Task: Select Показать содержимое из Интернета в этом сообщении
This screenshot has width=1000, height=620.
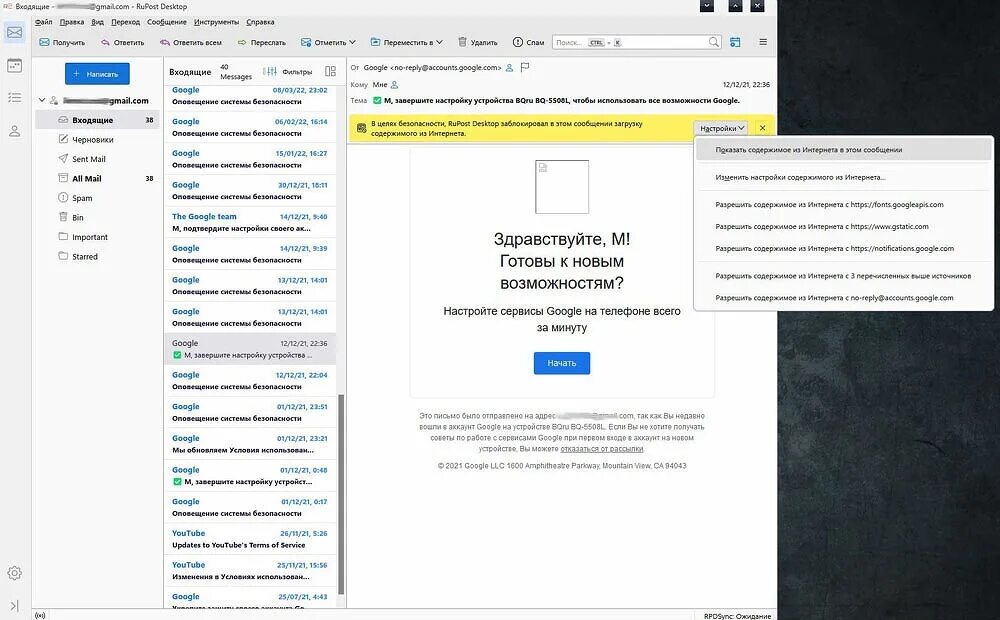Action: tap(843, 150)
